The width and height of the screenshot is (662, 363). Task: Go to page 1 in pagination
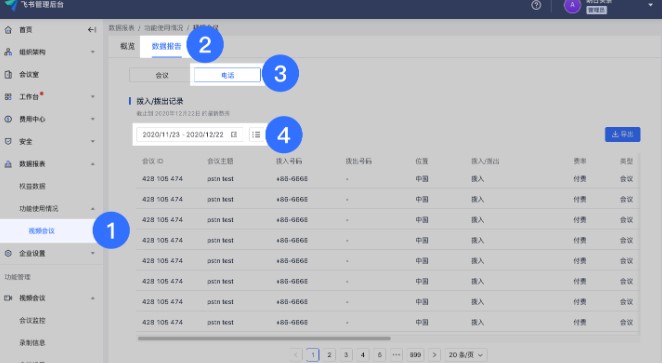tap(312, 355)
